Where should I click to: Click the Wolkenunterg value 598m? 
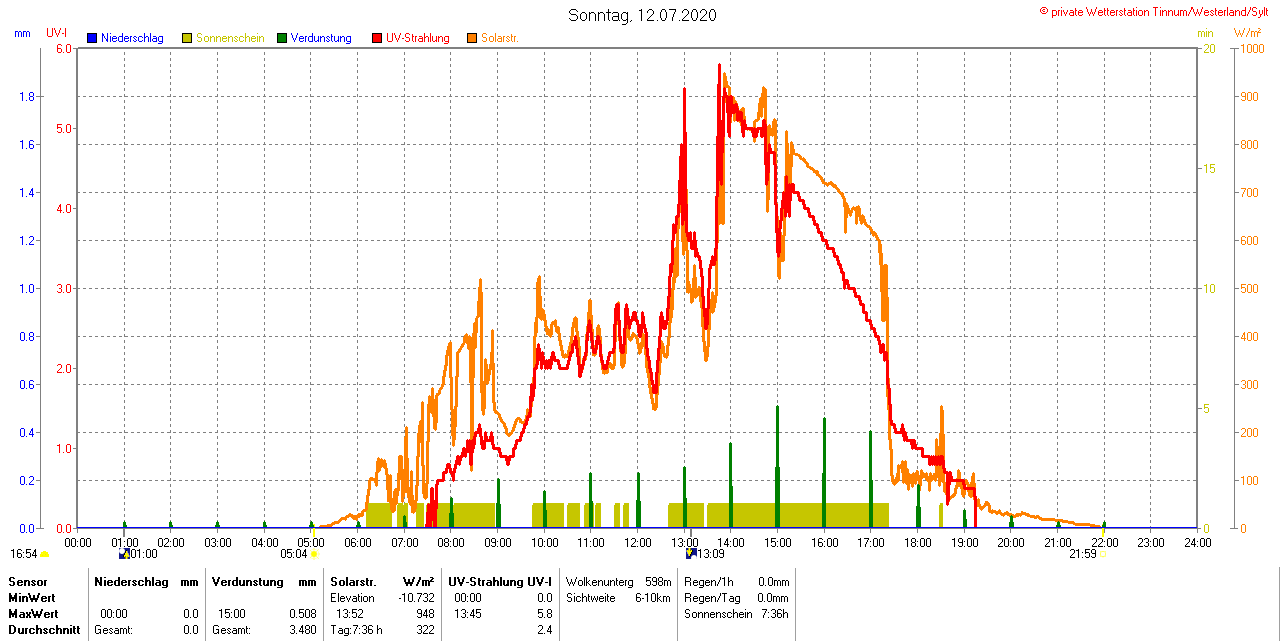click(x=658, y=581)
